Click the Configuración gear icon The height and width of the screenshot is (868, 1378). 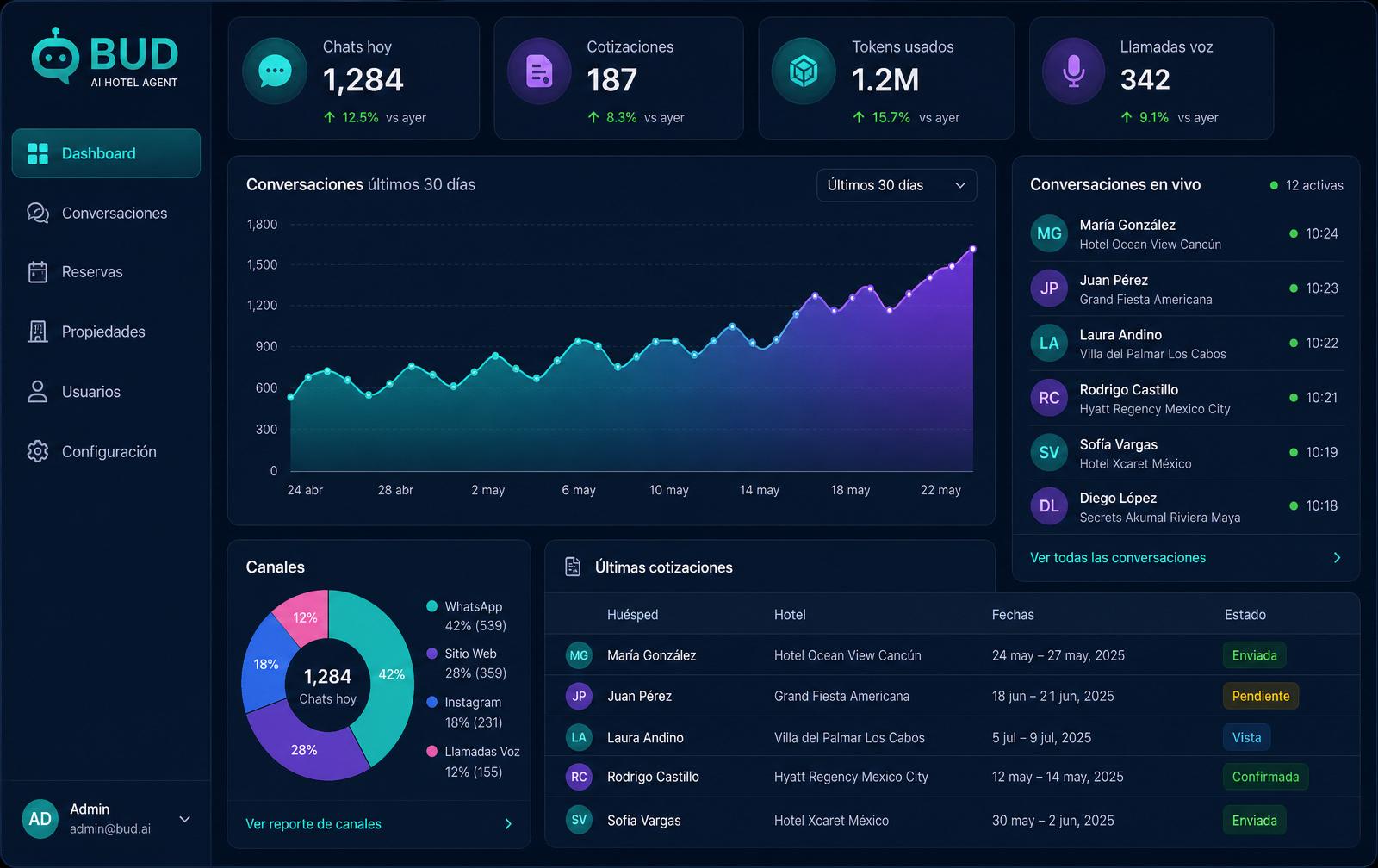point(38,451)
